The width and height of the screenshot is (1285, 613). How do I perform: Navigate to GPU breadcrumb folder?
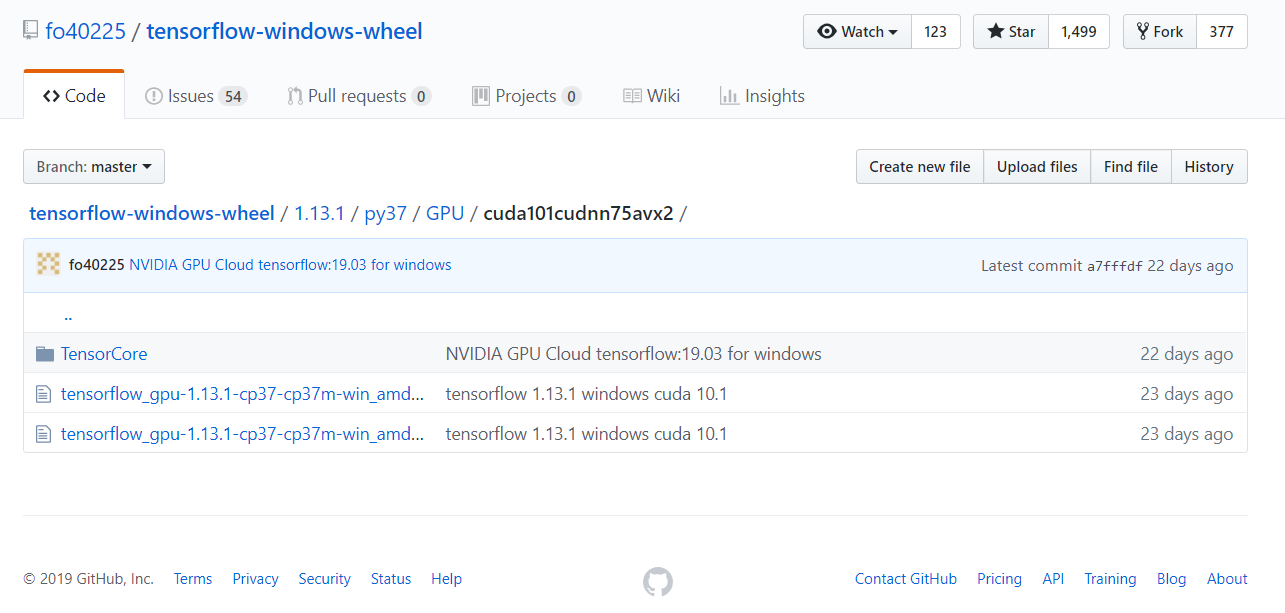pyautogui.click(x=445, y=213)
